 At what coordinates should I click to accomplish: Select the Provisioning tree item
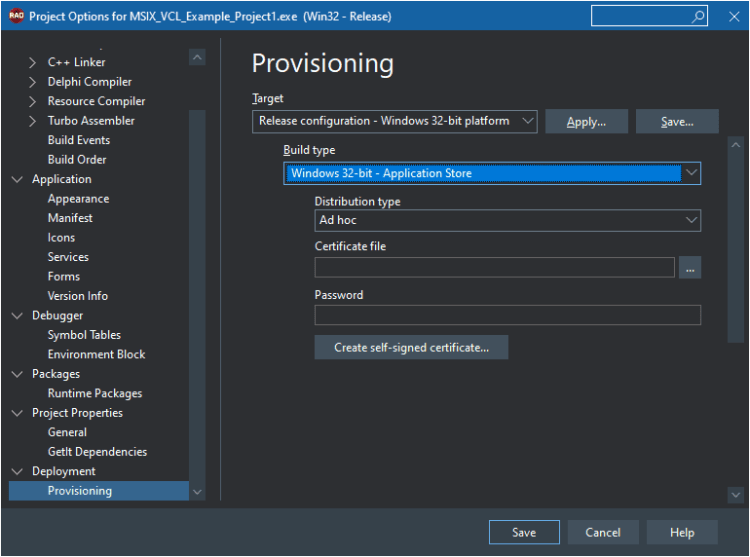pos(99,491)
